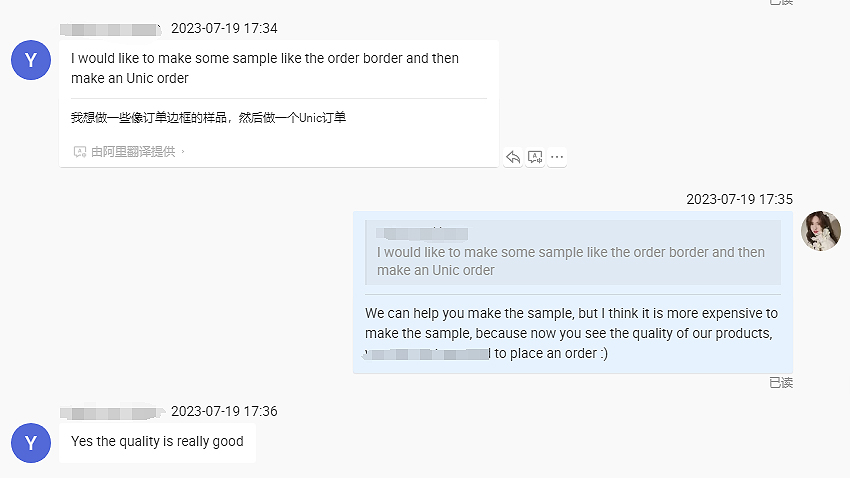Click the "order border" English message text
The image size is (850, 478).
coord(265,68)
